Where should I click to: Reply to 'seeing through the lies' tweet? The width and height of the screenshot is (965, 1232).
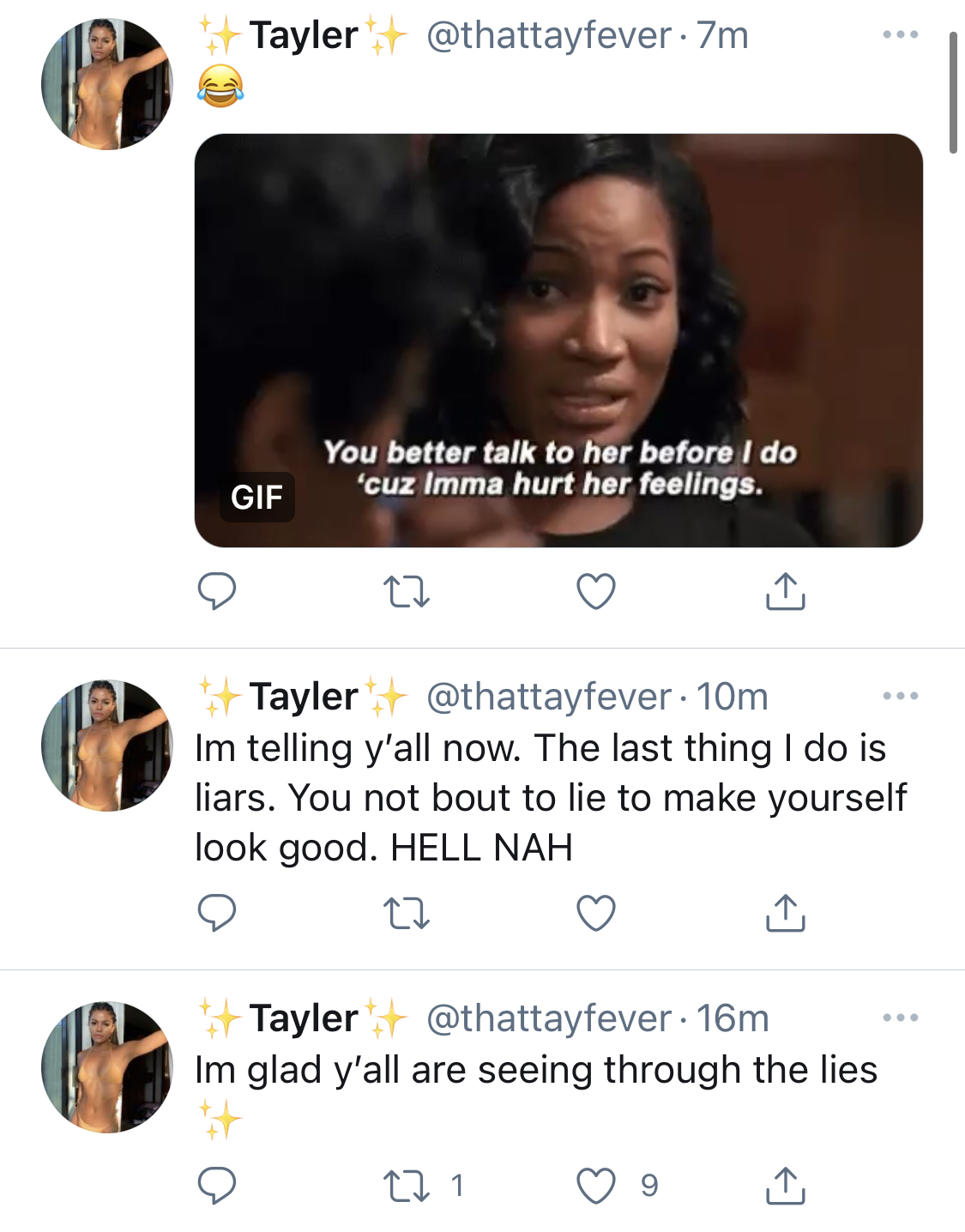click(217, 1186)
